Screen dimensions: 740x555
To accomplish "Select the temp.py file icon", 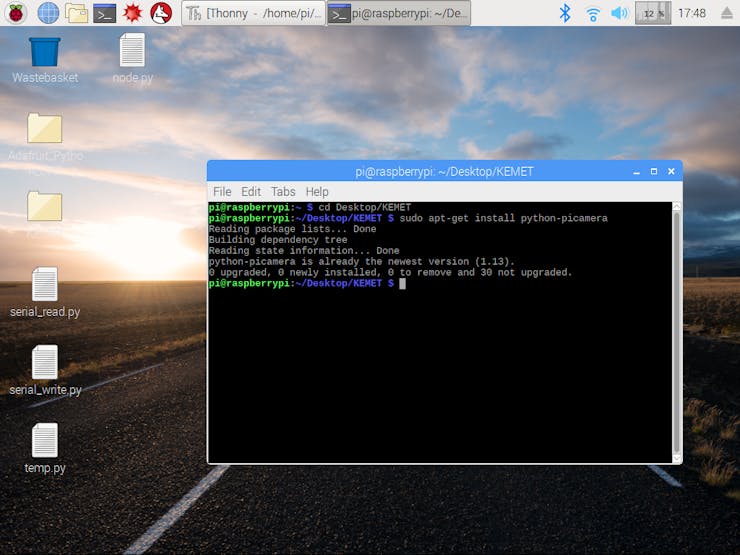I will tap(45, 448).
